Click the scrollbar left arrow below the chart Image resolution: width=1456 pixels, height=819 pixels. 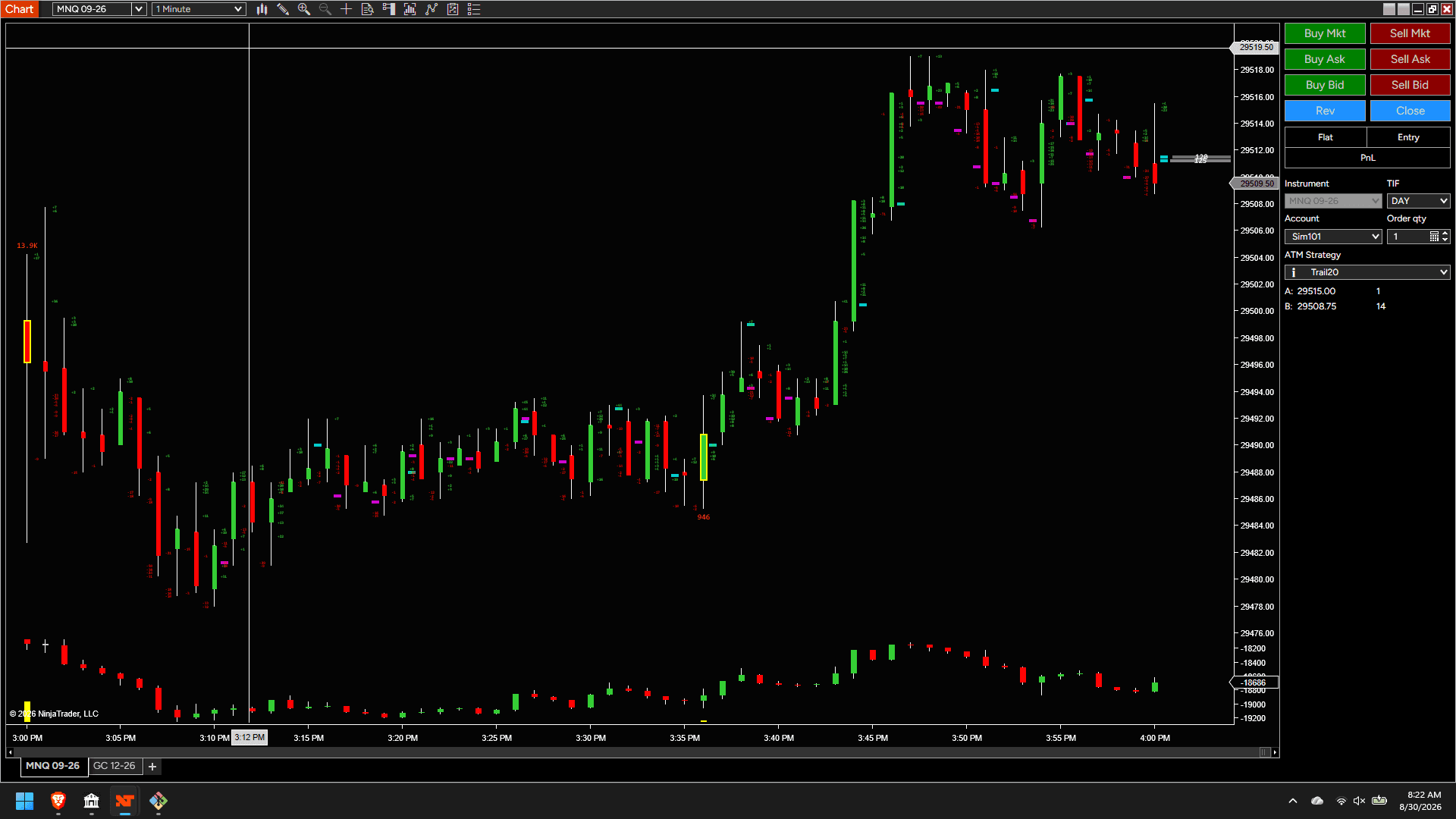point(10,752)
